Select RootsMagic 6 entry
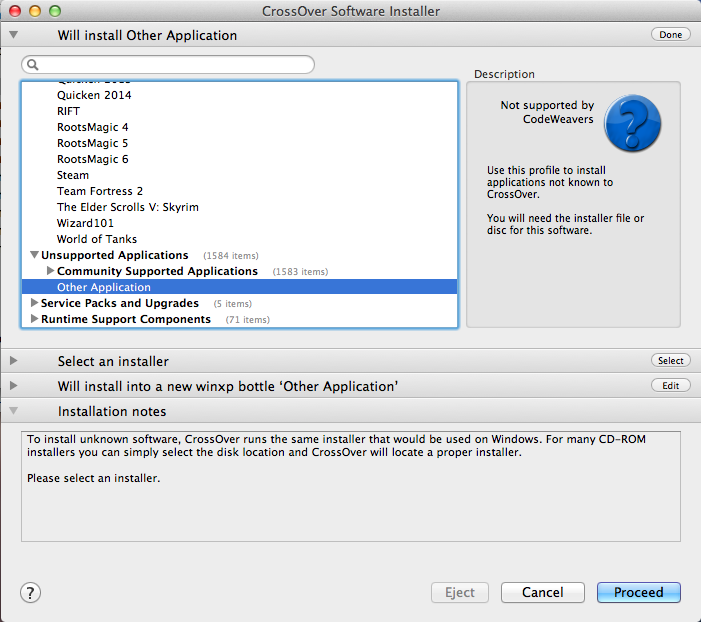Viewport: 701px width, 622px height. (x=93, y=159)
